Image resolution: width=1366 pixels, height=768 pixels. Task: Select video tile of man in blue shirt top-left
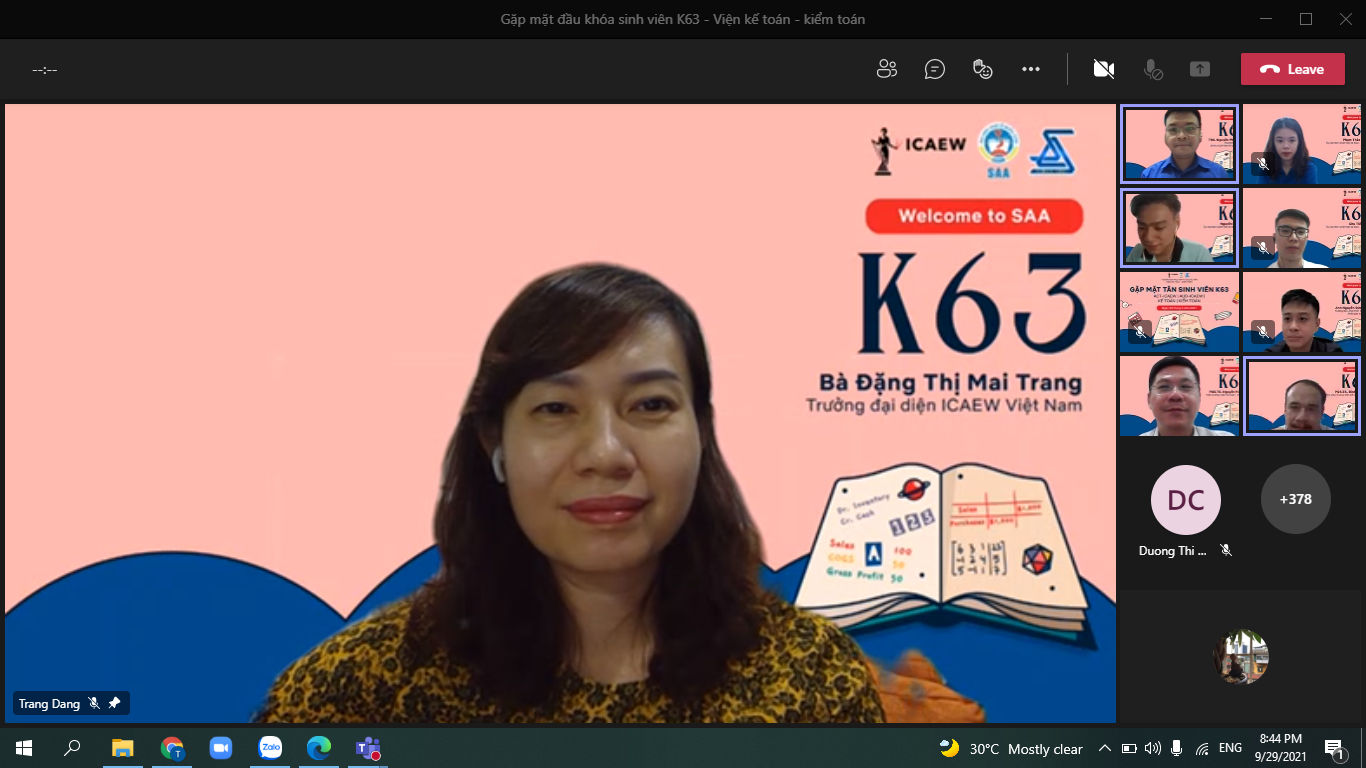pos(1180,144)
